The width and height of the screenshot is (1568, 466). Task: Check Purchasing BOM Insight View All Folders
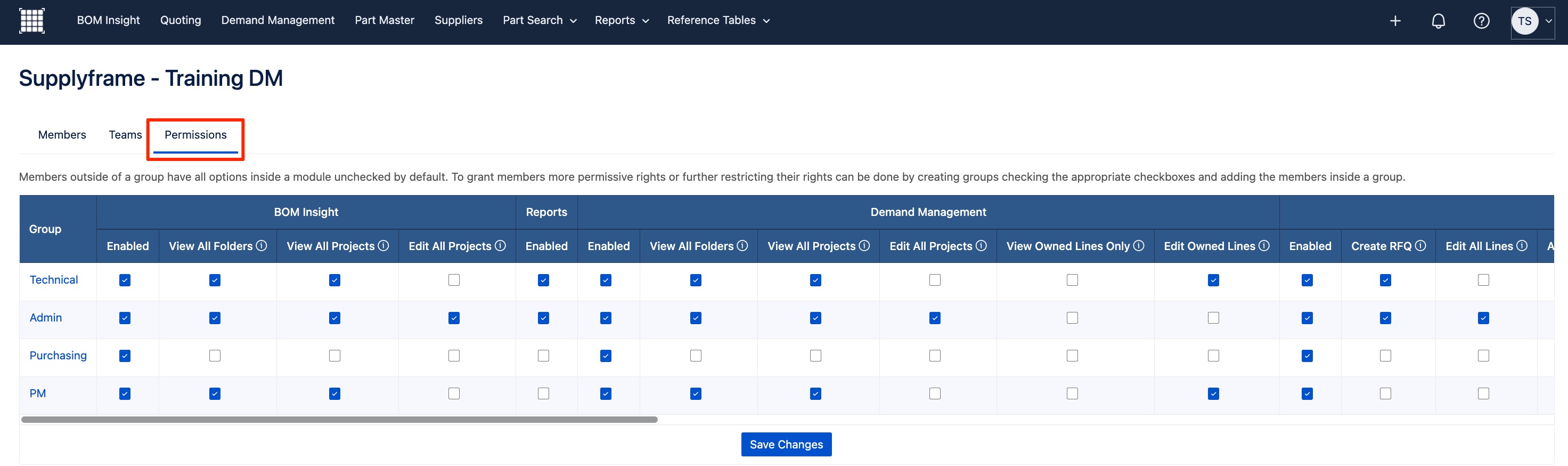tap(215, 356)
